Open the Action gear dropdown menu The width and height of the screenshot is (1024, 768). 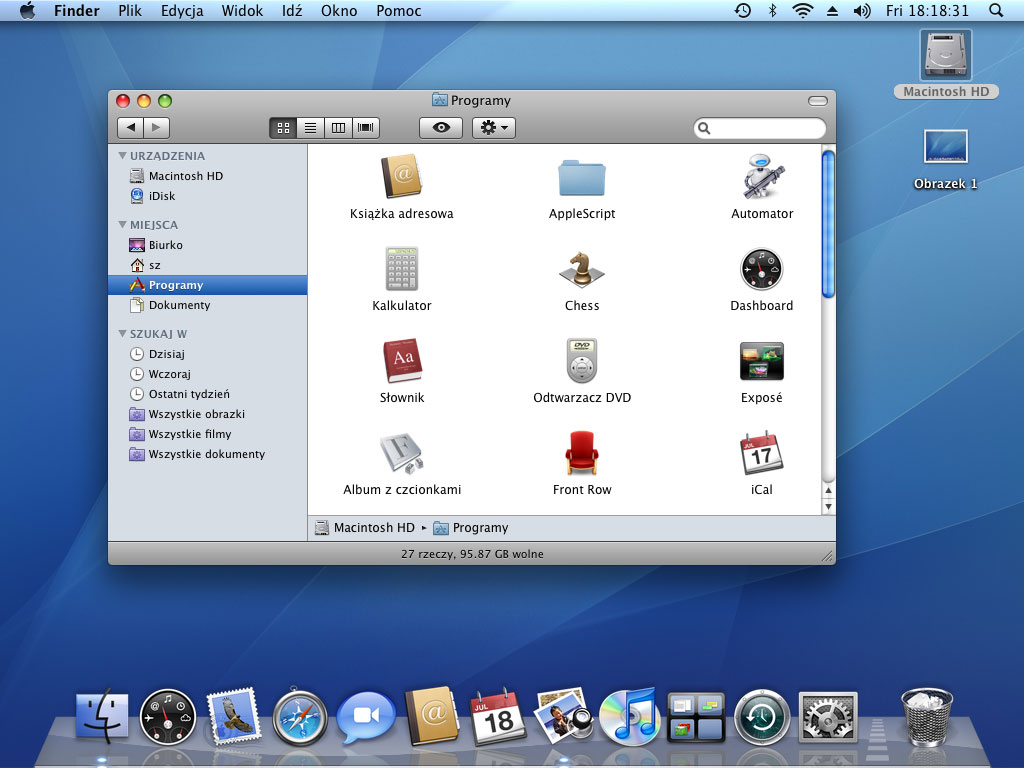pyautogui.click(x=494, y=127)
